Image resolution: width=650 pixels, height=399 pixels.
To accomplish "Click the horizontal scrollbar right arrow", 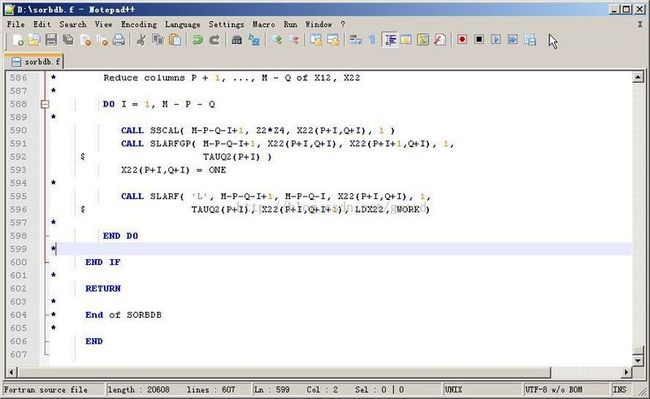I will pyautogui.click(x=626, y=372).
